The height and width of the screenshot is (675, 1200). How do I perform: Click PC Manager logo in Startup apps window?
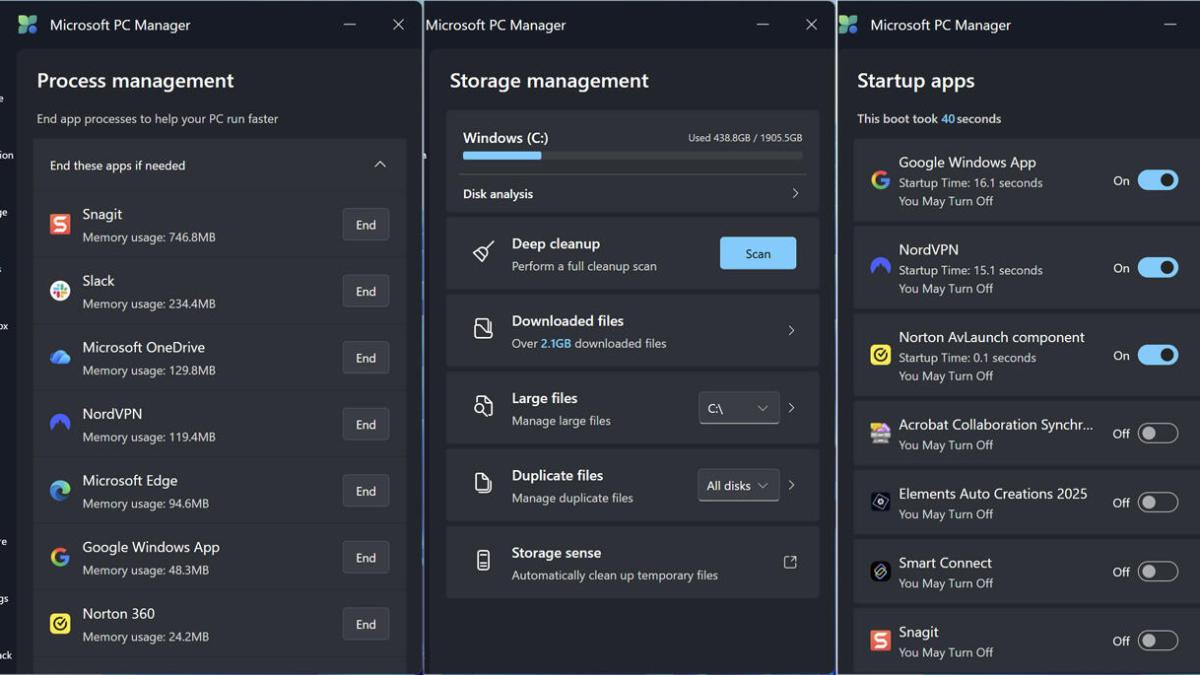(848, 25)
